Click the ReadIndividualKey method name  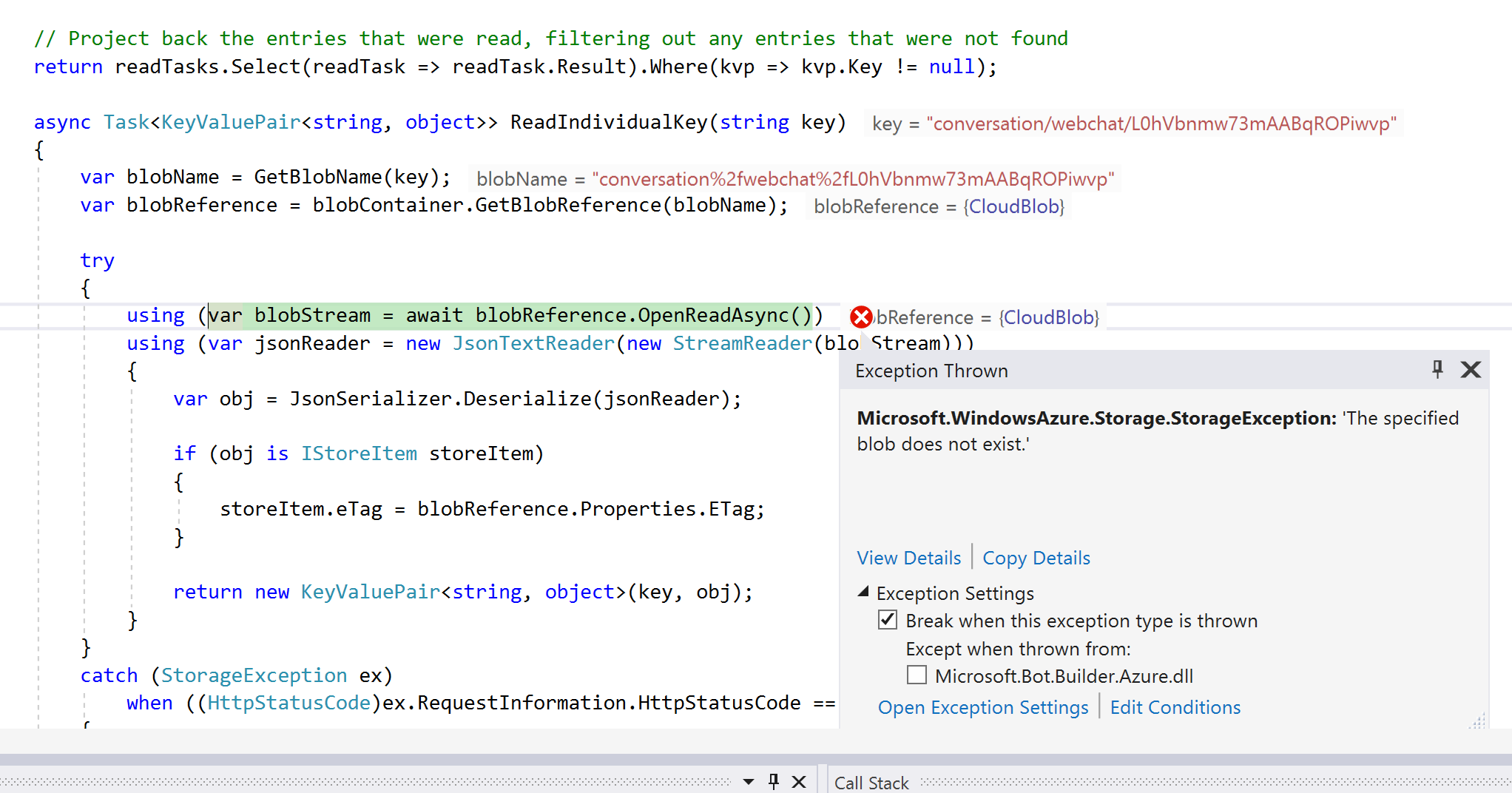(x=609, y=122)
